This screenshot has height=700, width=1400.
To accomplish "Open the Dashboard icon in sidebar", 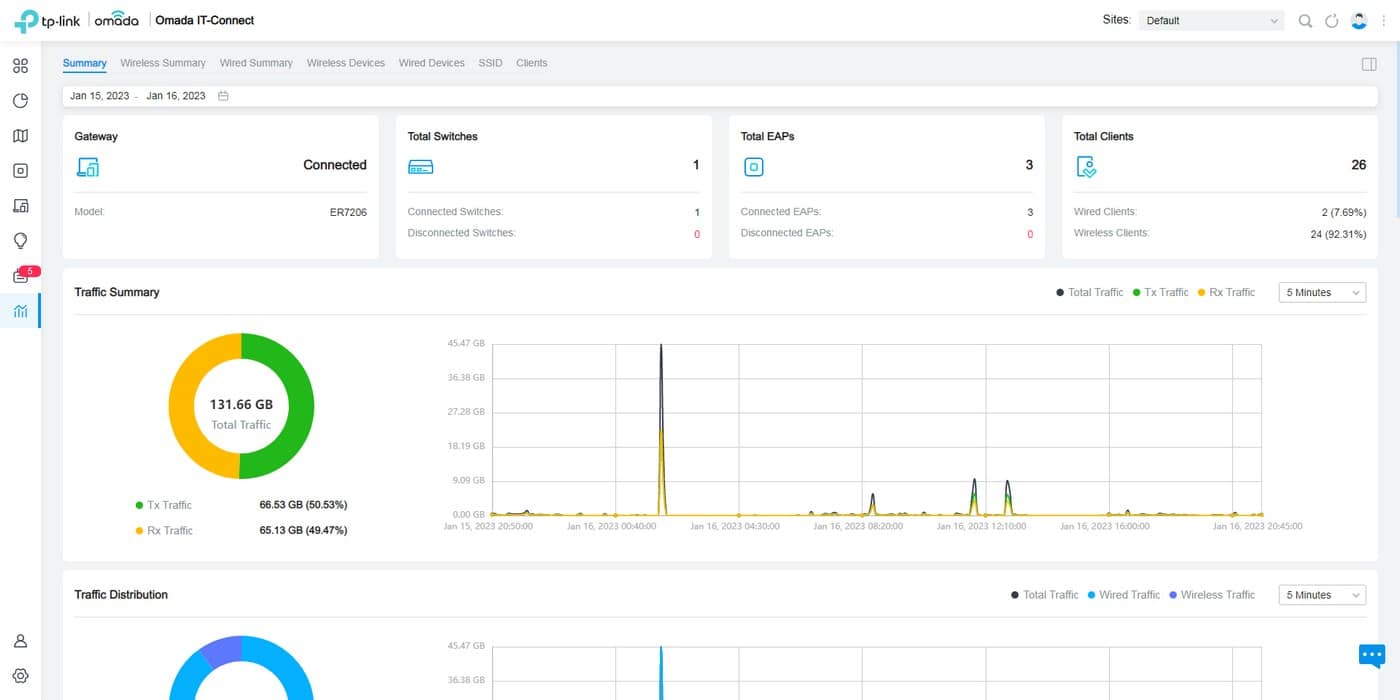I will point(20,66).
